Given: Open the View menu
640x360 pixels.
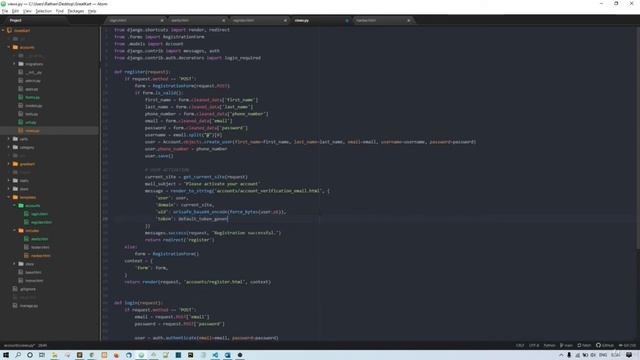Looking at the screenshot, I should click(27, 11).
